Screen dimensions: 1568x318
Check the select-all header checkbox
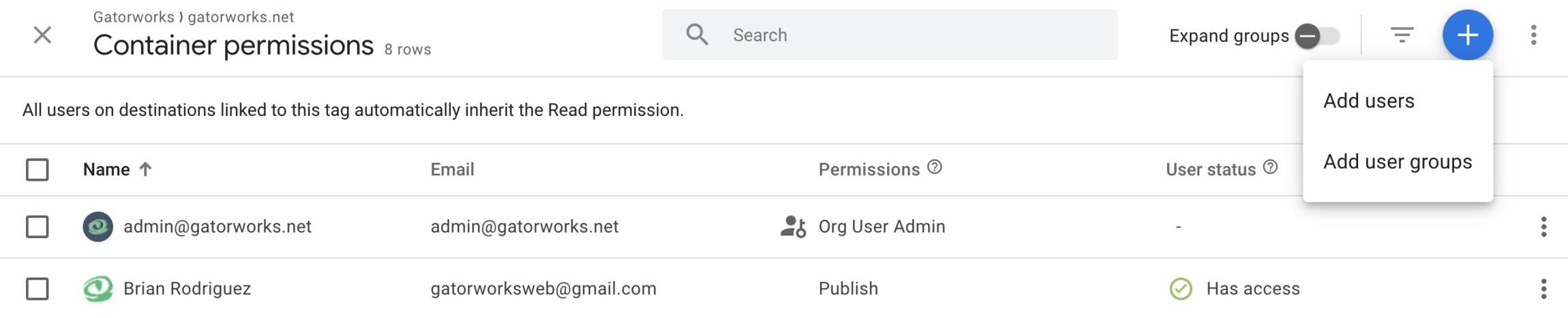[37, 169]
